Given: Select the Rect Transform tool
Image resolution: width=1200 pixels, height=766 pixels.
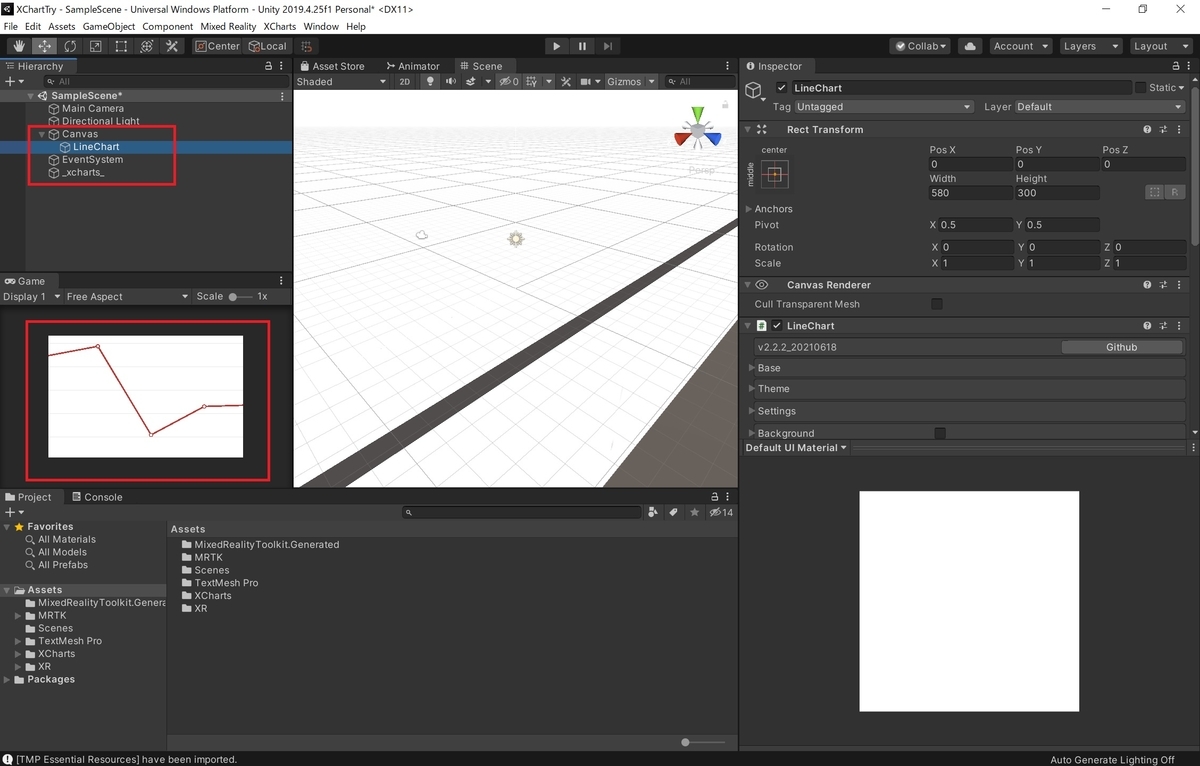Looking at the screenshot, I should pos(121,46).
